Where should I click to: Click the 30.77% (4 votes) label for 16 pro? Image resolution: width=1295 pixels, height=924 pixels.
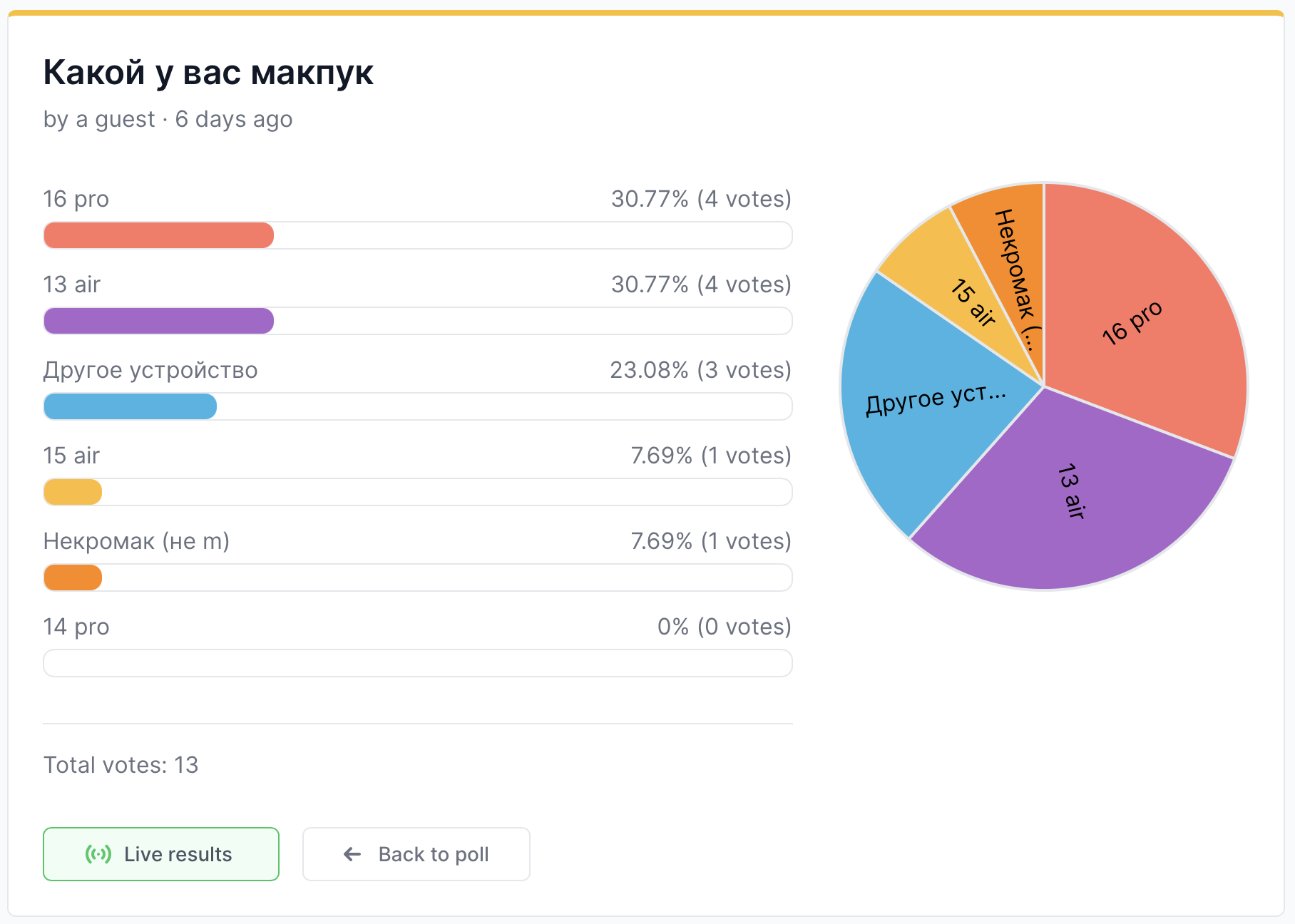pyautogui.click(x=702, y=199)
